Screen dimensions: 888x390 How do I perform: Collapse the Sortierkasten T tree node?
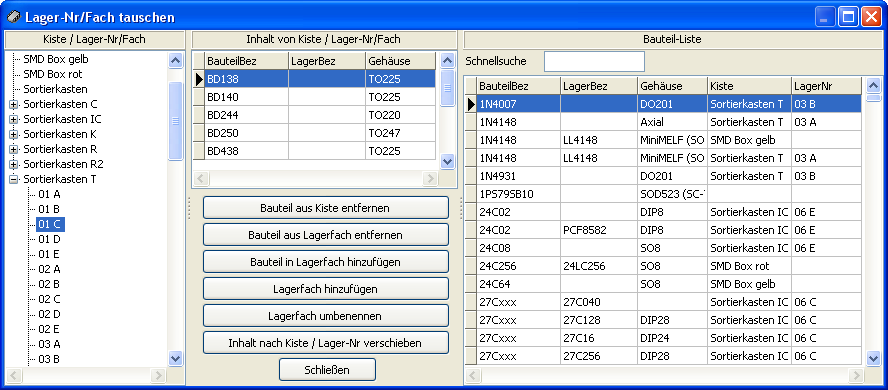[x=14, y=179]
